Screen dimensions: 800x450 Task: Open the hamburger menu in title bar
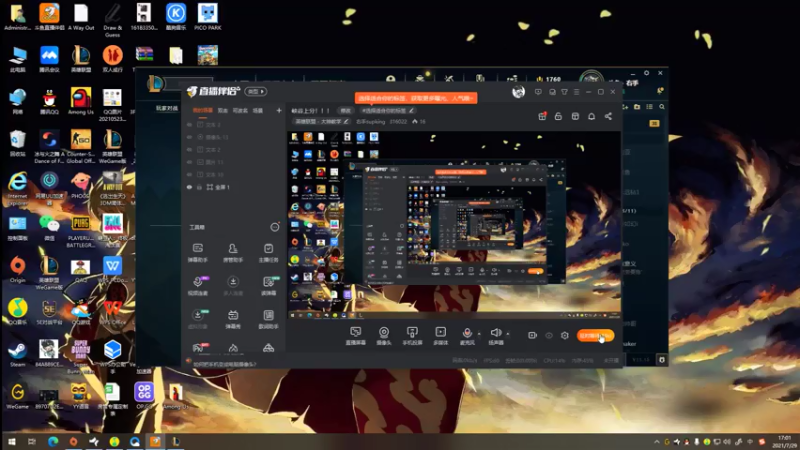(x=577, y=92)
